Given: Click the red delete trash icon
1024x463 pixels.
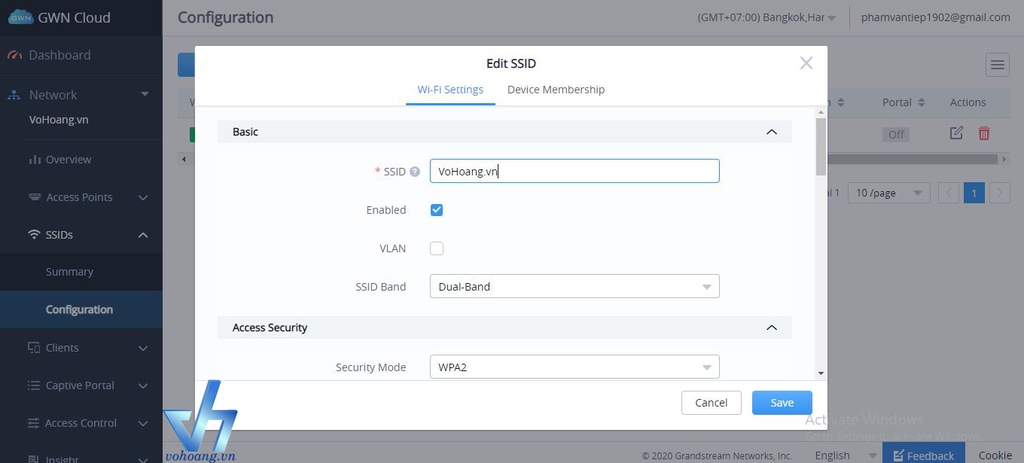Looking at the screenshot, I should (x=984, y=133).
